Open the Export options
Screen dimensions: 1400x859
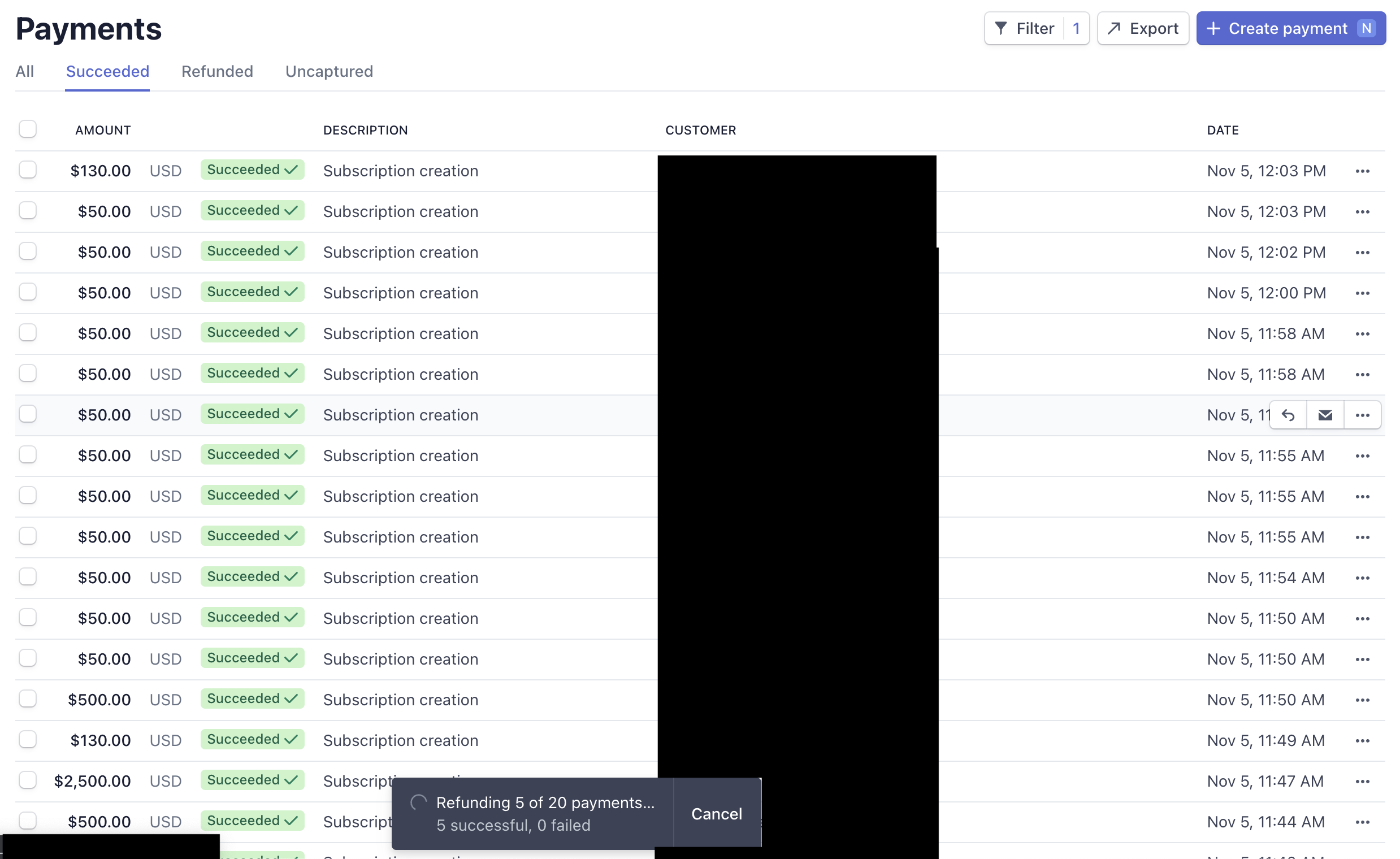click(1143, 28)
